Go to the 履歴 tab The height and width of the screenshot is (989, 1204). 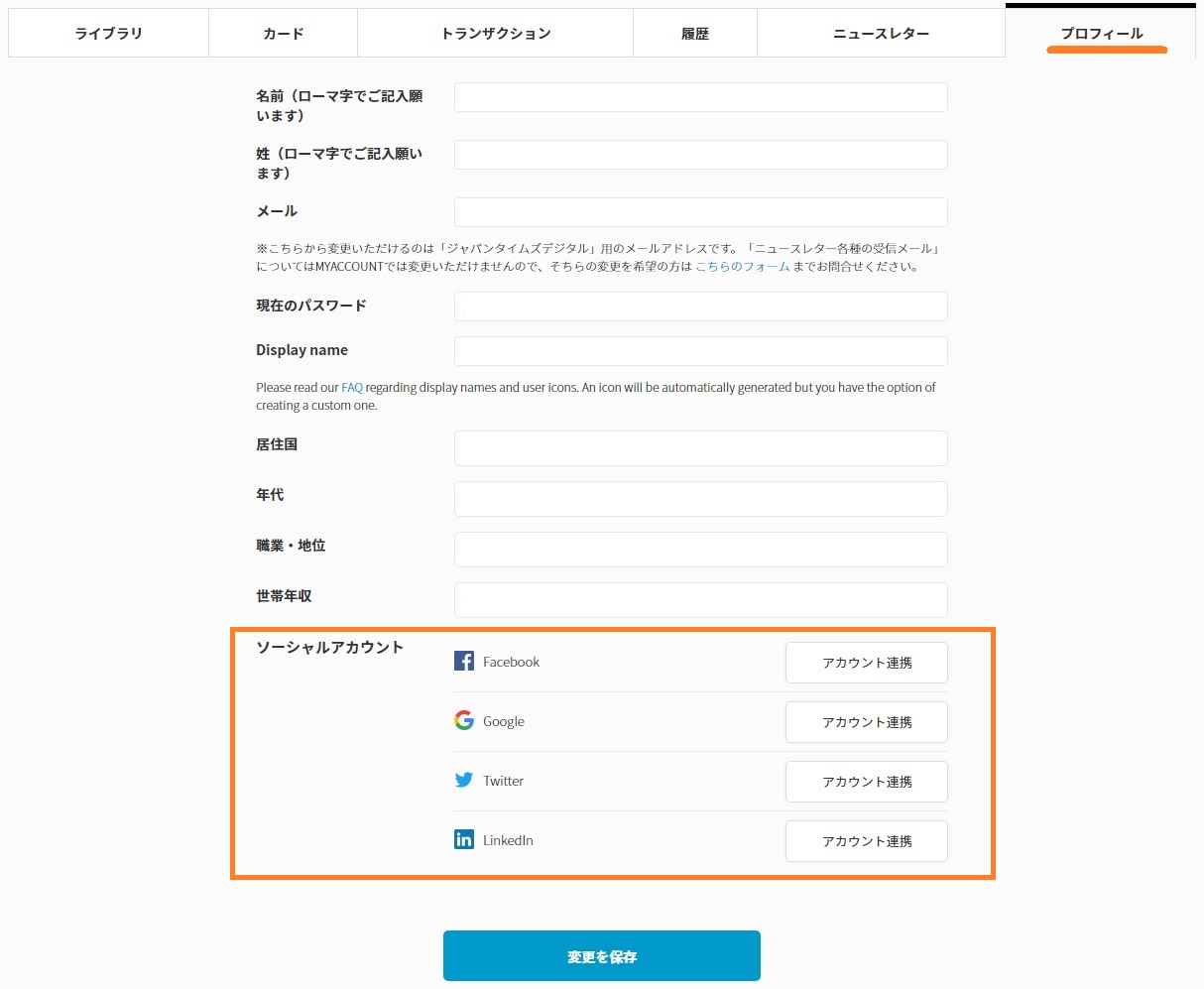695,33
